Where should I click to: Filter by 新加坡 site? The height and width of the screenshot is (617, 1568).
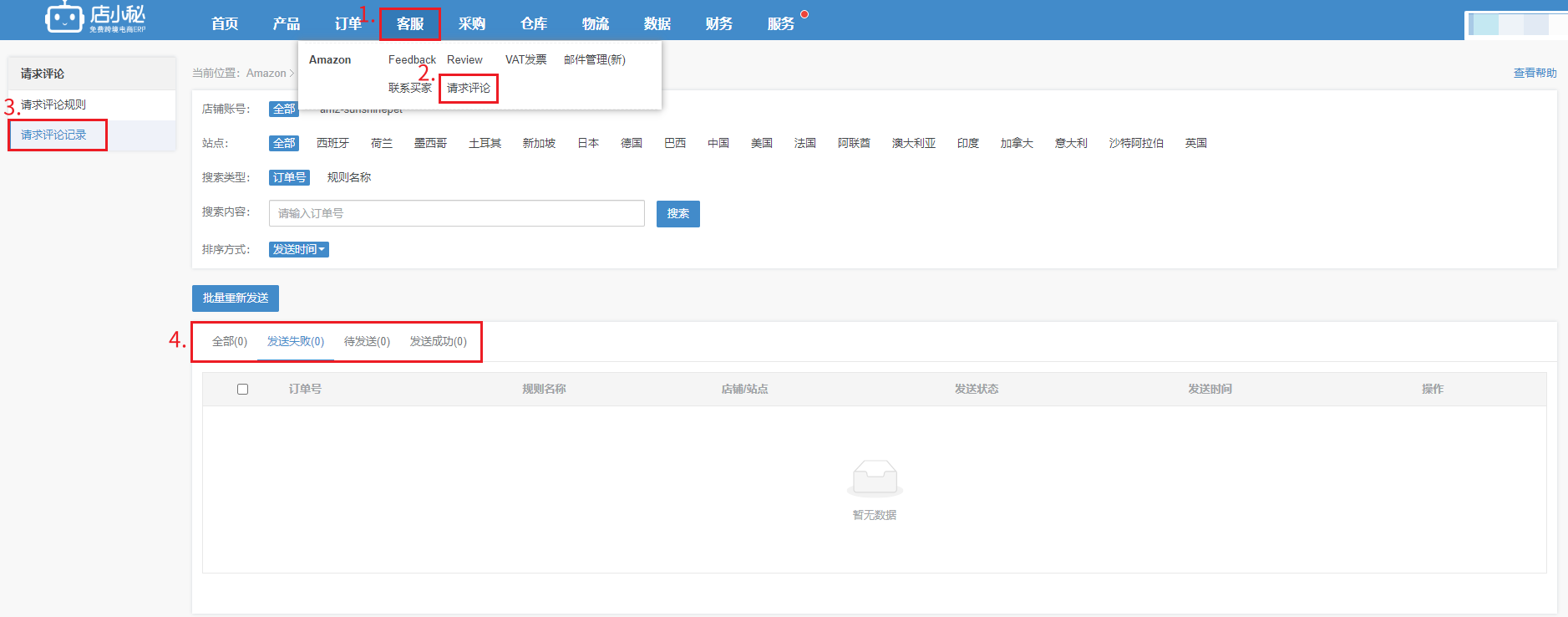(540, 143)
